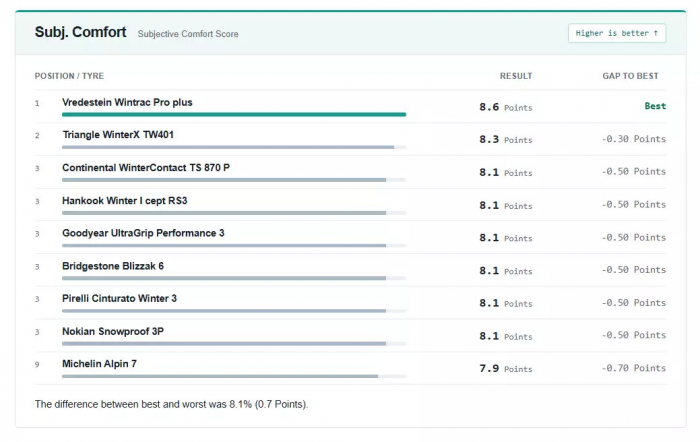Open Triangle WinterX TW401 tyre link

pyautogui.click(x=118, y=134)
